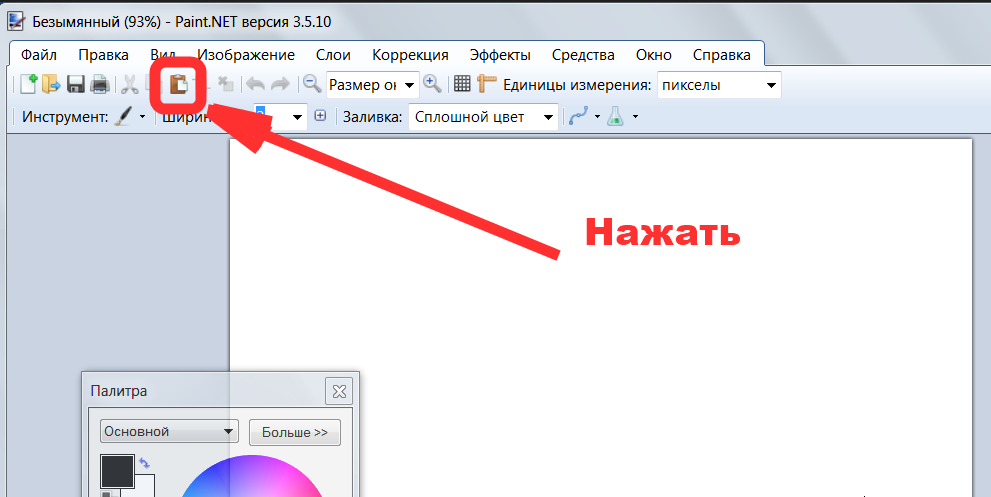Open the zoom size combo box Размер
Screen dimensions: 991x497
click(373, 85)
